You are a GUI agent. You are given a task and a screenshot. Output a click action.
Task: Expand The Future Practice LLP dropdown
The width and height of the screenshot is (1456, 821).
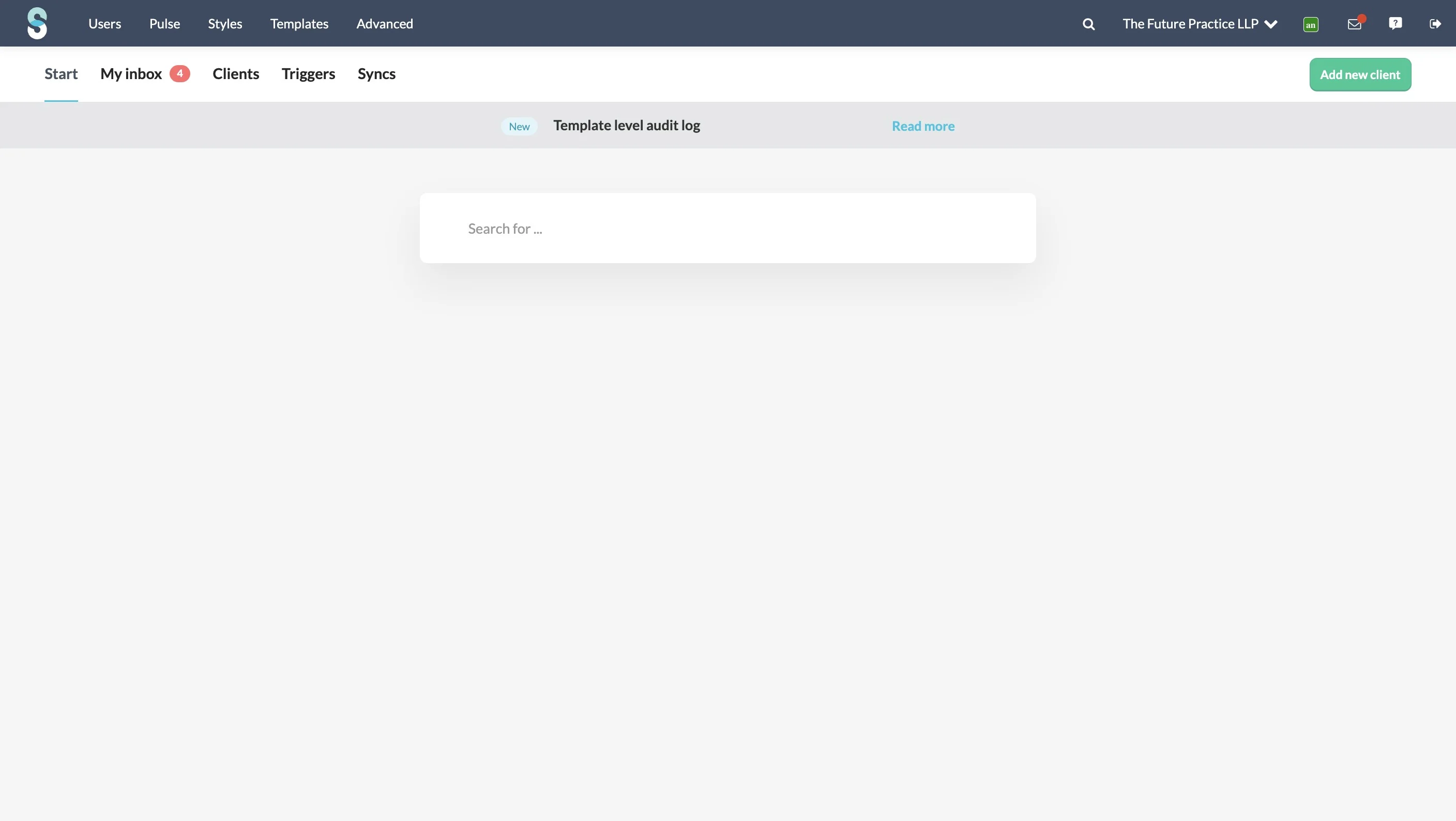click(1200, 24)
